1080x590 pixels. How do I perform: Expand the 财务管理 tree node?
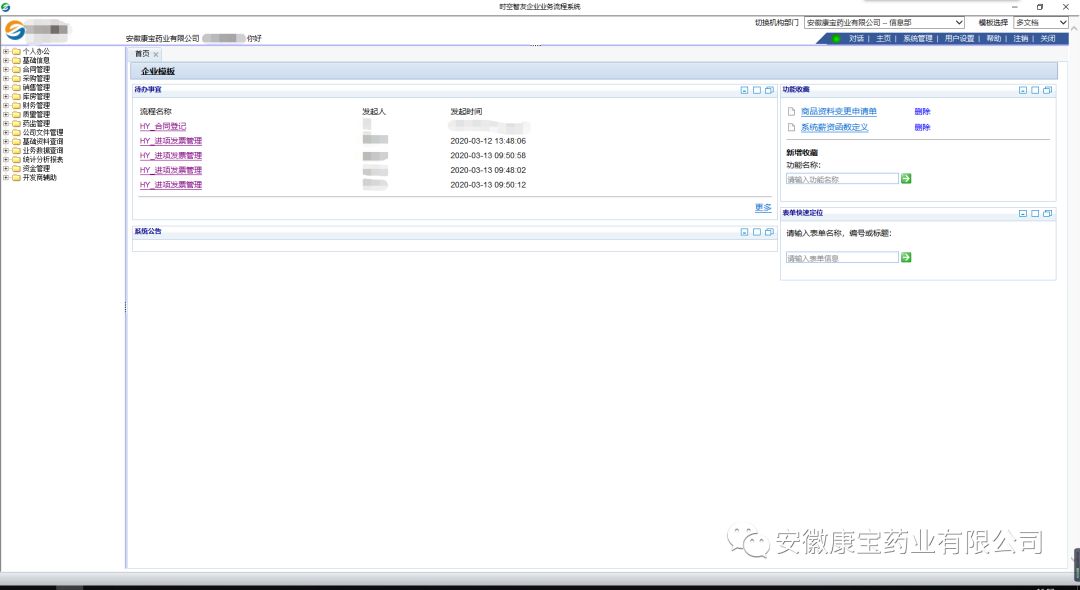[x=6, y=105]
